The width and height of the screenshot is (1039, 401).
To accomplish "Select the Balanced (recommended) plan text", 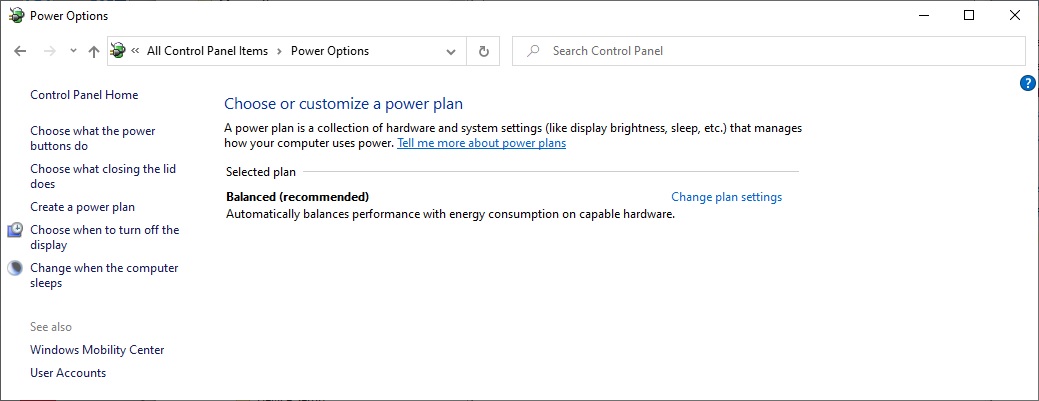I will (x=298, y=197).
